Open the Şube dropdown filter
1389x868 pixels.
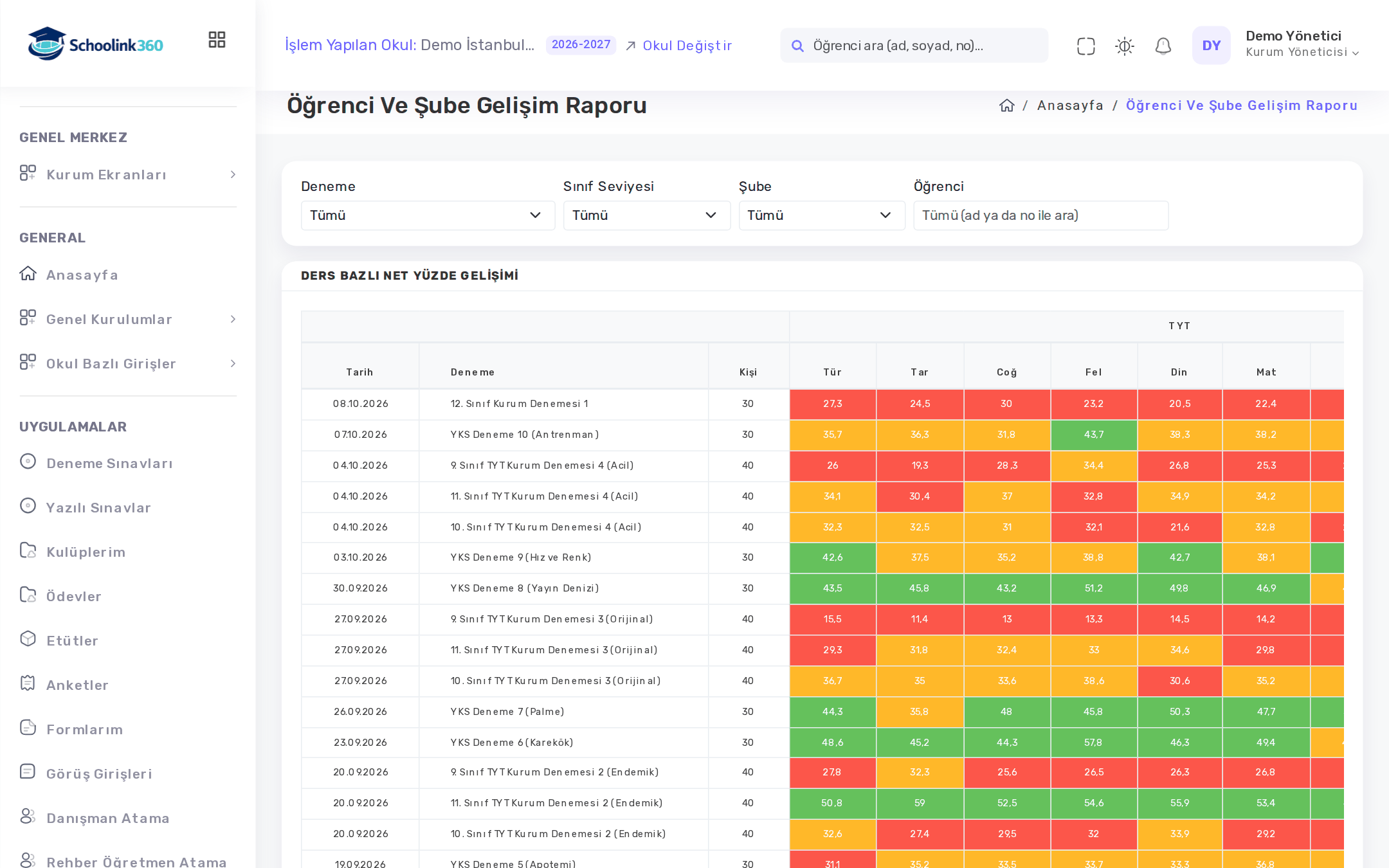821,215
